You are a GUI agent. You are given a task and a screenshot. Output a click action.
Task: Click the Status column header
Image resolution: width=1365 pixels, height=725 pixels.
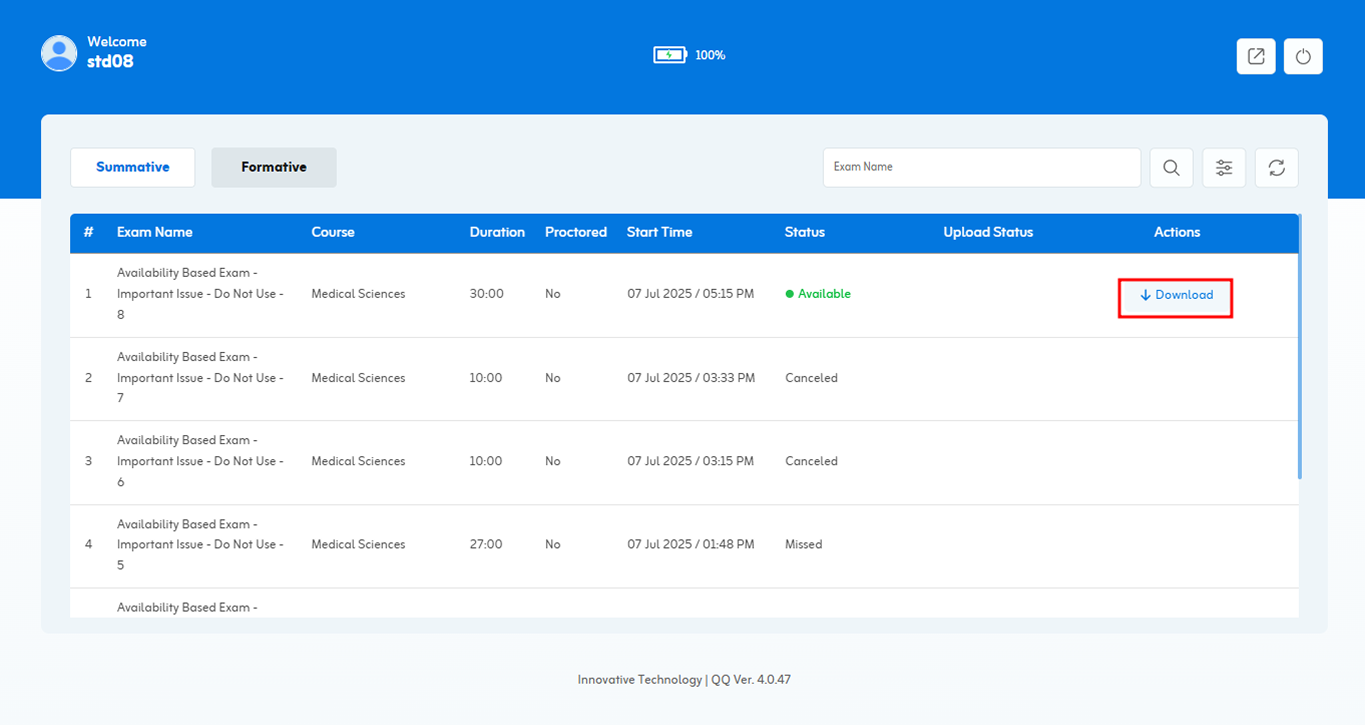coord(805,232)
